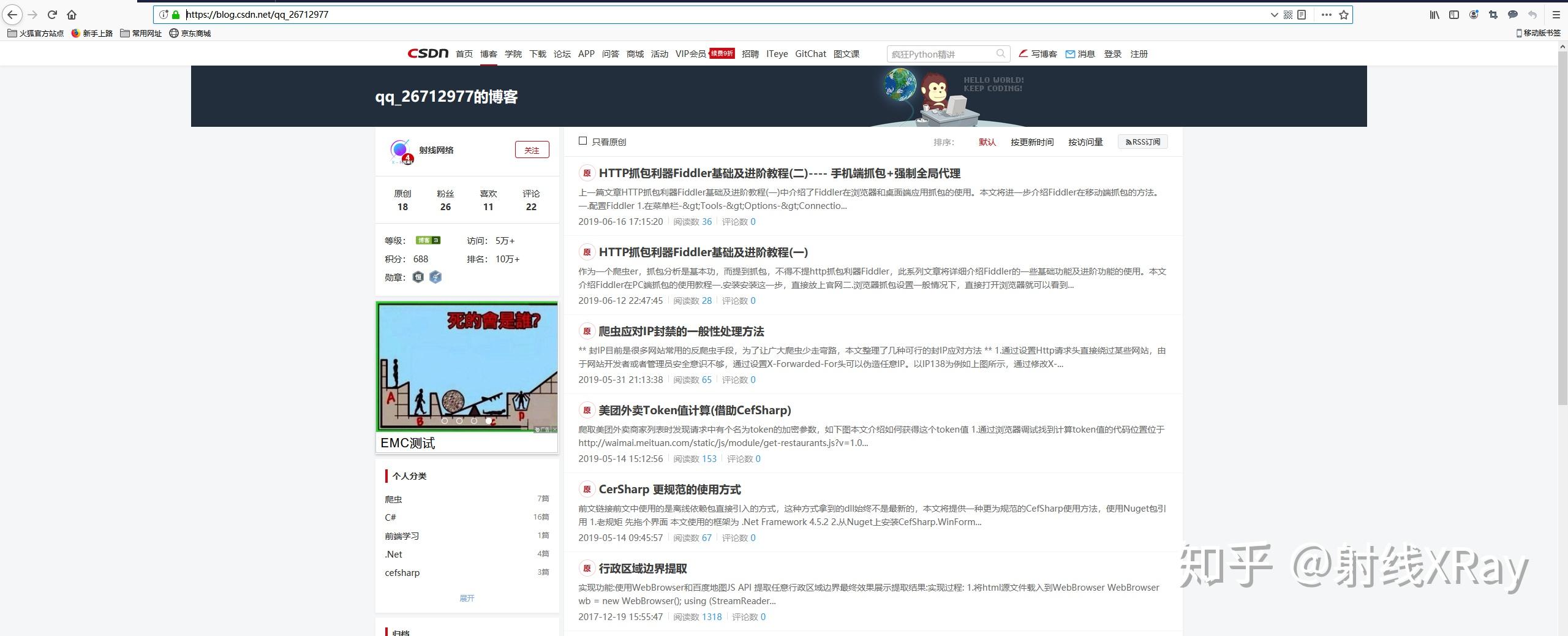Open messages via the 消息 envelope icon
This screenshot has width=1568, height=636.
(1069, 54)
